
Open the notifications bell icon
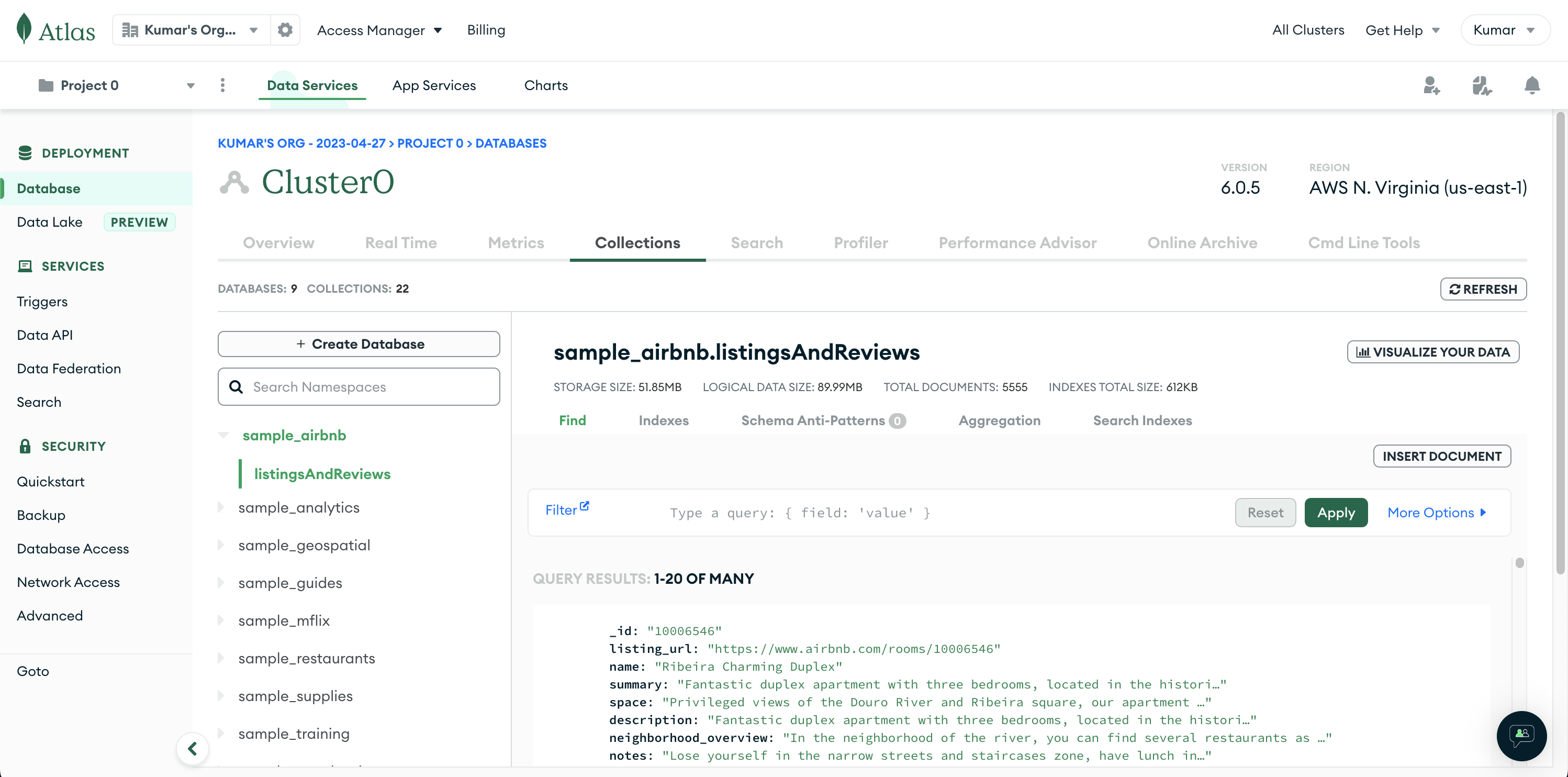click(x=1531, y=85)
